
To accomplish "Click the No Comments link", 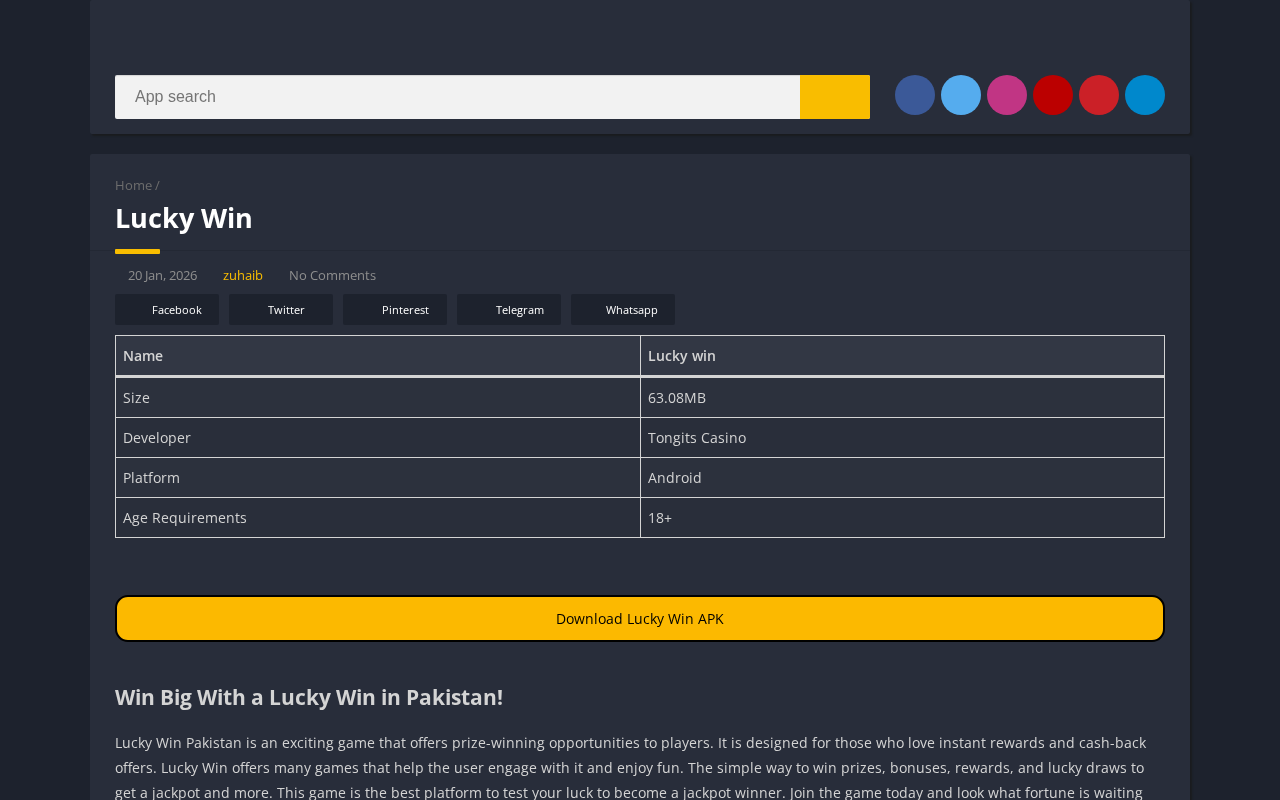I will click(332, 275).
